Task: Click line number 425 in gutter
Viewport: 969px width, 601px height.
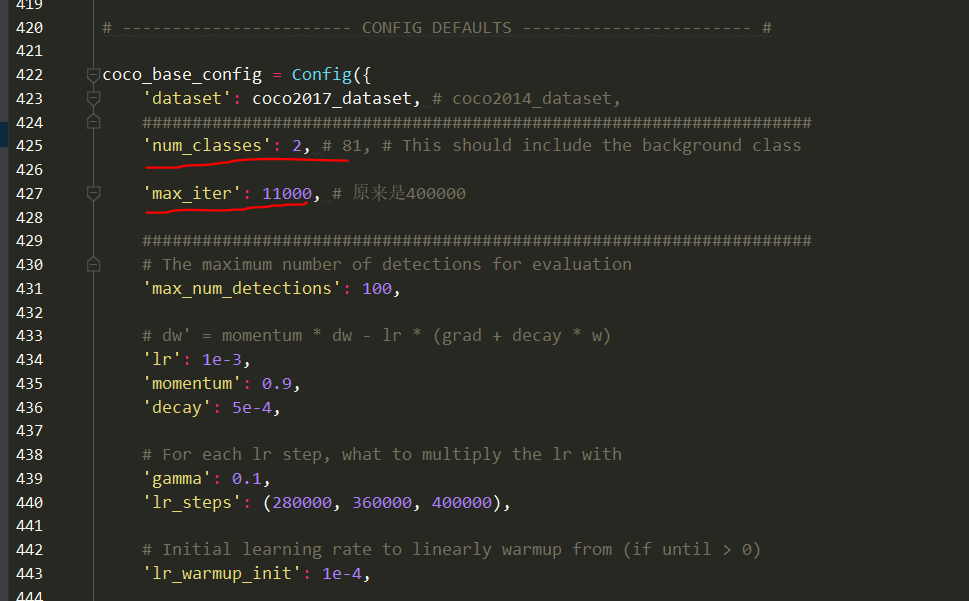Action: (x=29, y=146)
